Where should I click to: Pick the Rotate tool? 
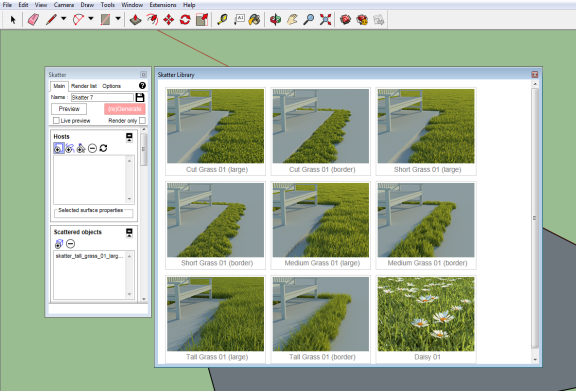[185, 19]
